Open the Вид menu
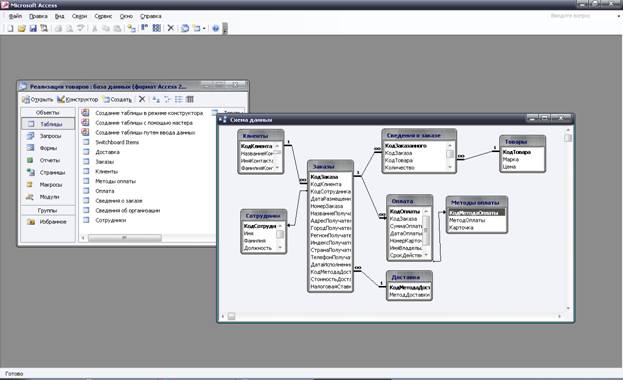 (x=59, y=16)
